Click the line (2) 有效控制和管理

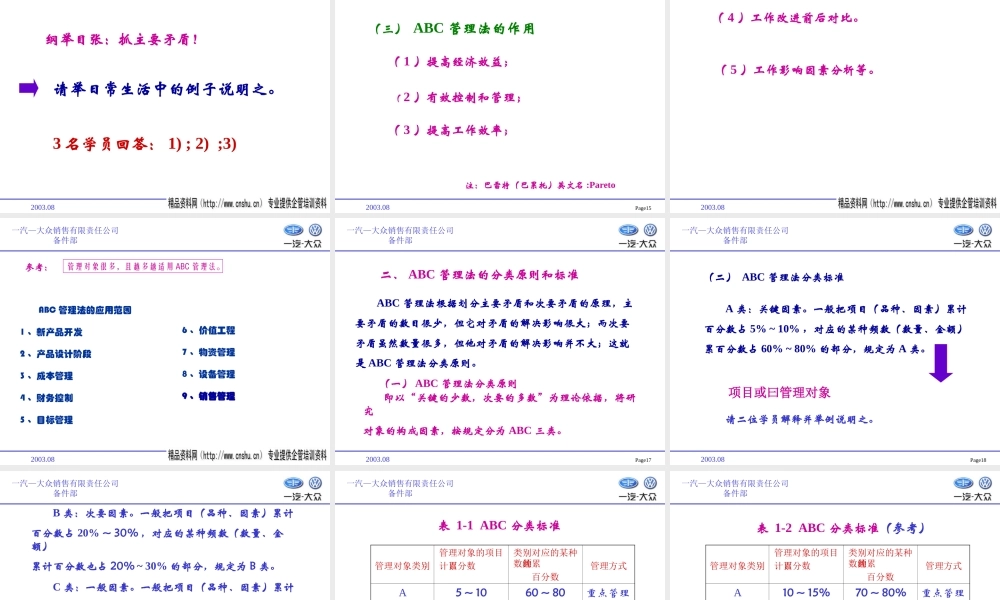[x=458, y=98]
